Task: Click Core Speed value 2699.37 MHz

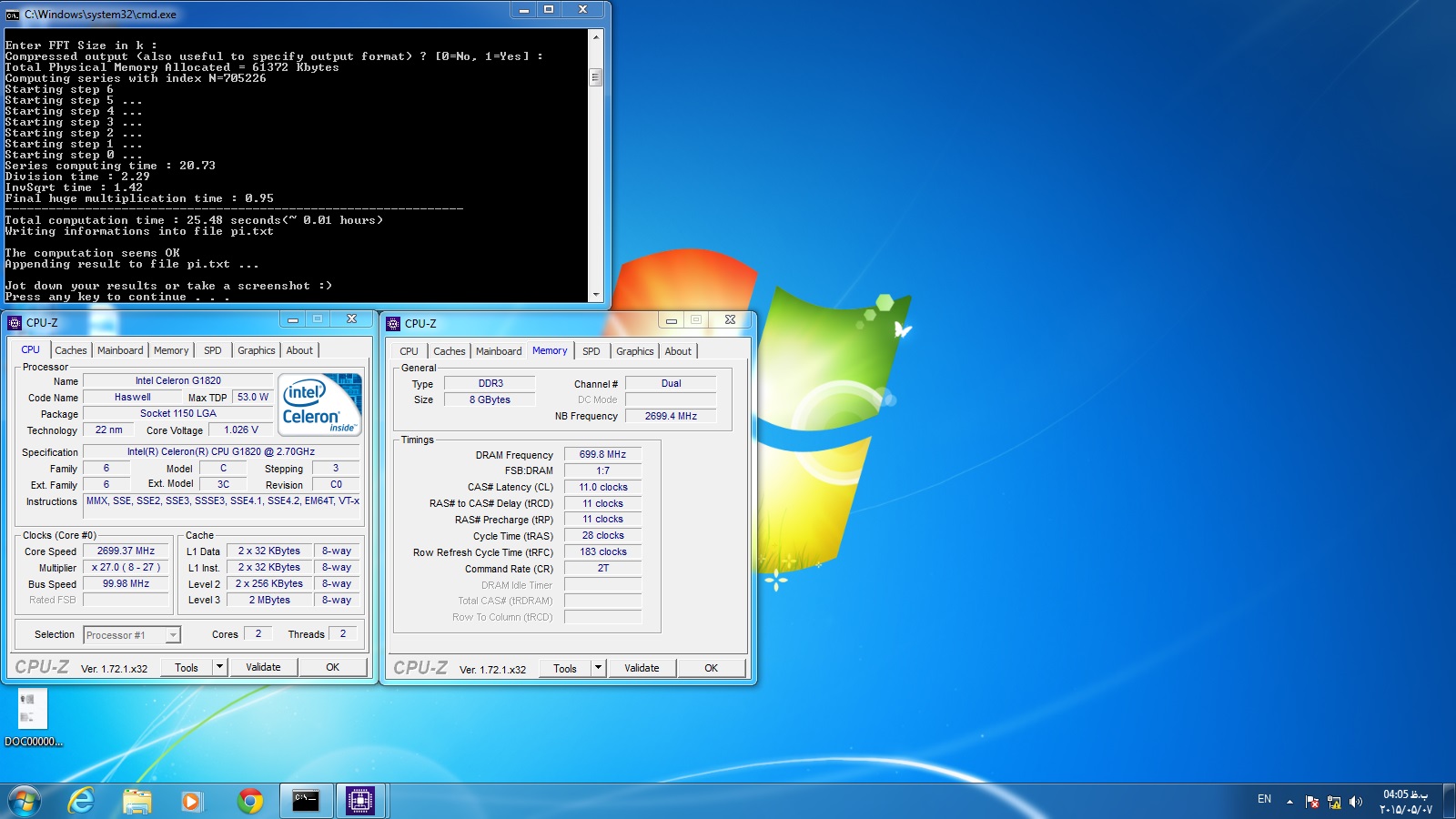Action: point(126,551)
